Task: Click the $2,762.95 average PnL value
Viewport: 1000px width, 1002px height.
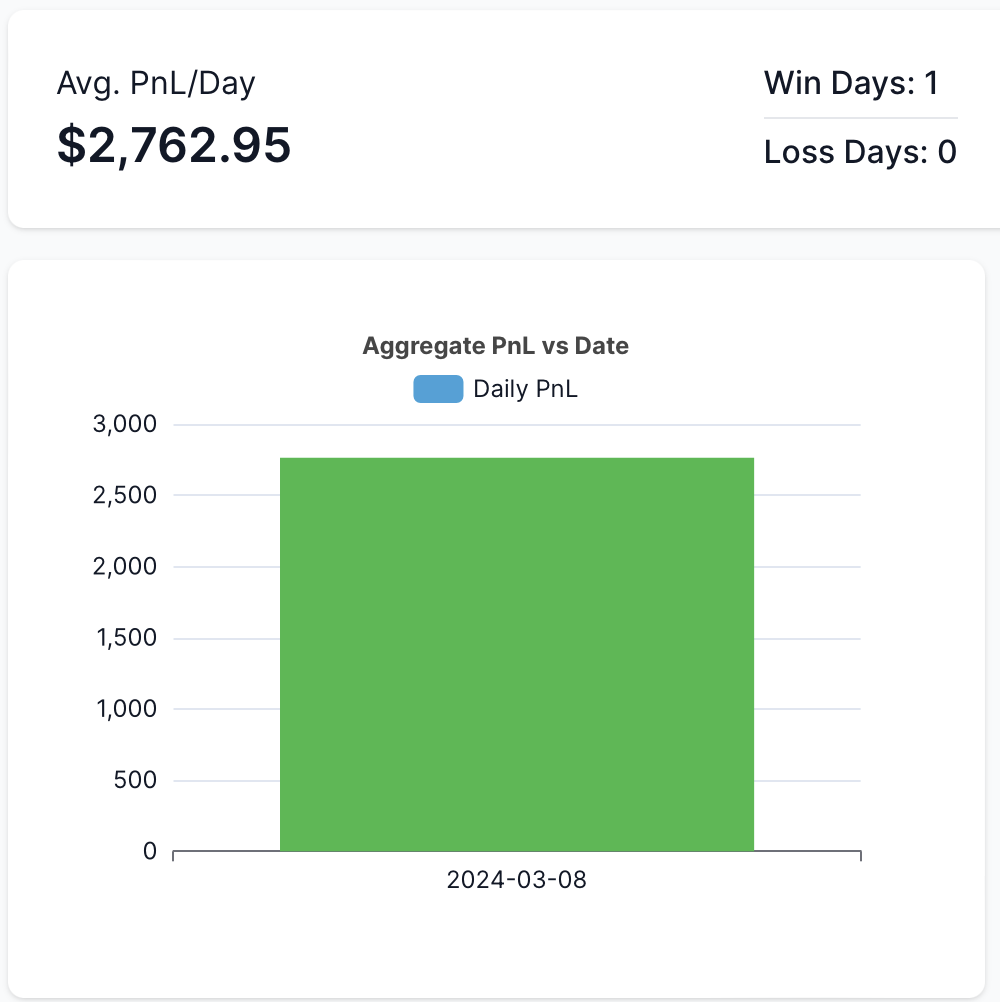Action: [174, 146]
